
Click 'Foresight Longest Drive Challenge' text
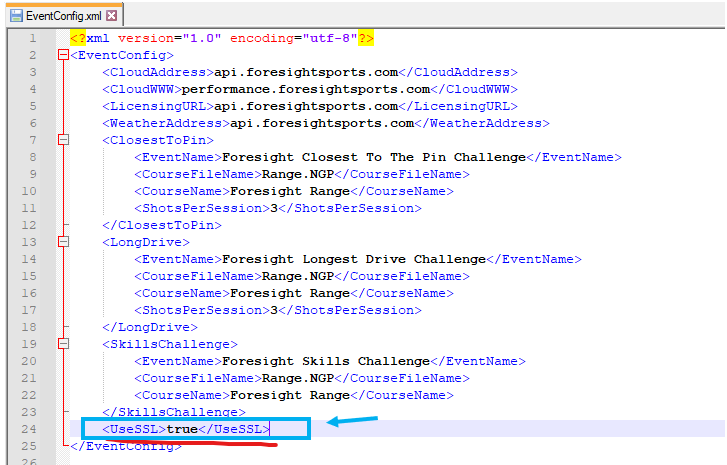(x=354, y=259)
